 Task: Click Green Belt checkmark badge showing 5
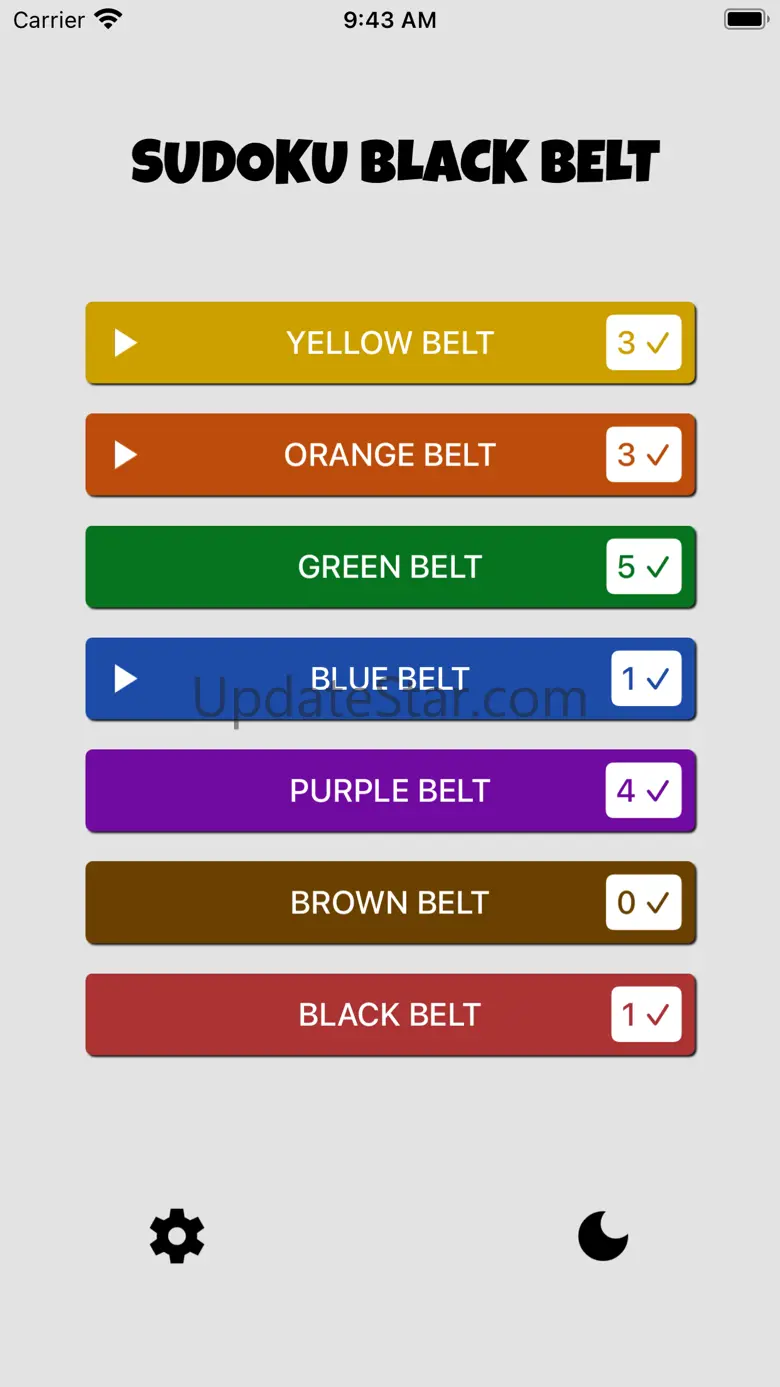point(643,567)
